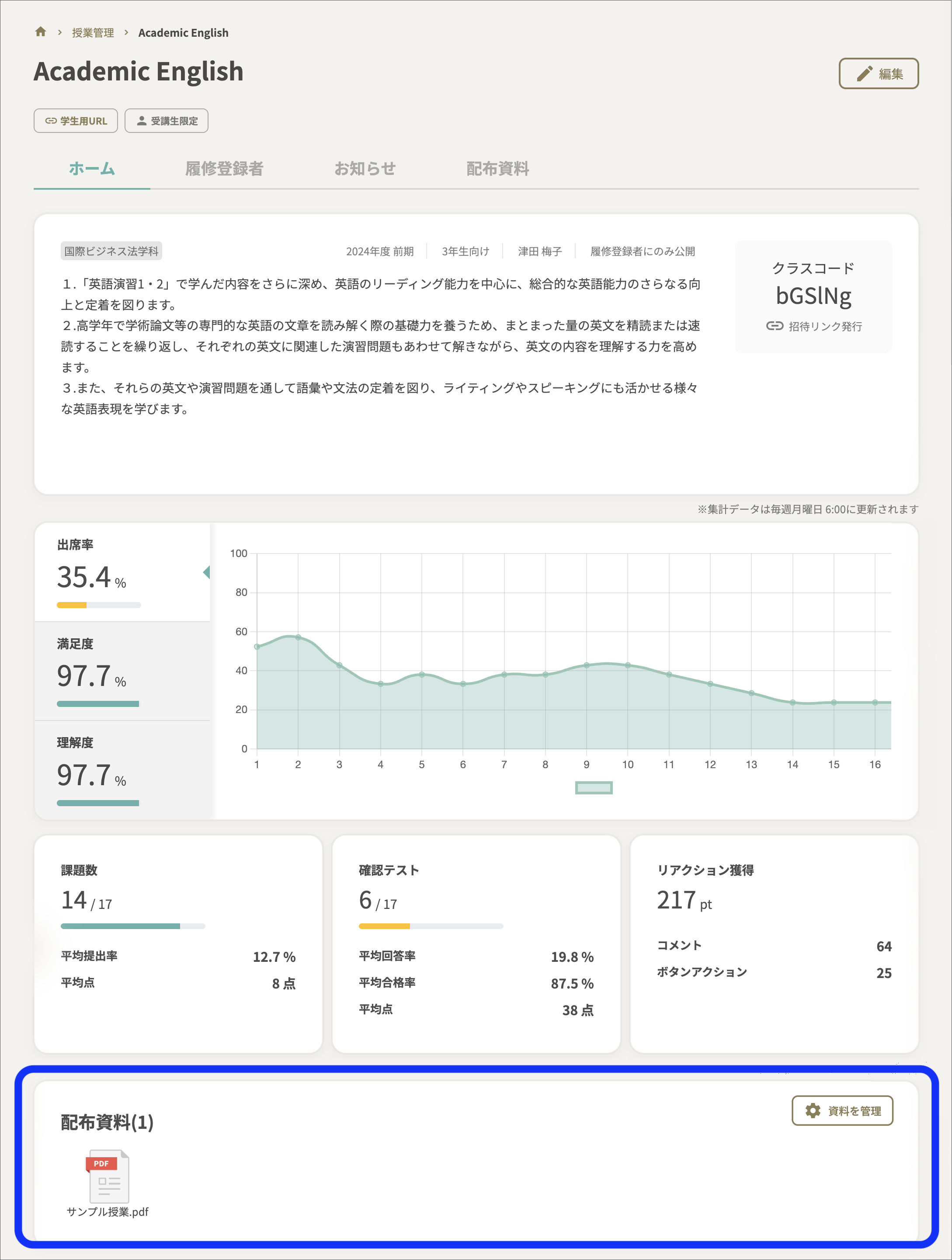
Task: Open the 配布資料 tab
Action: [497, 169]
